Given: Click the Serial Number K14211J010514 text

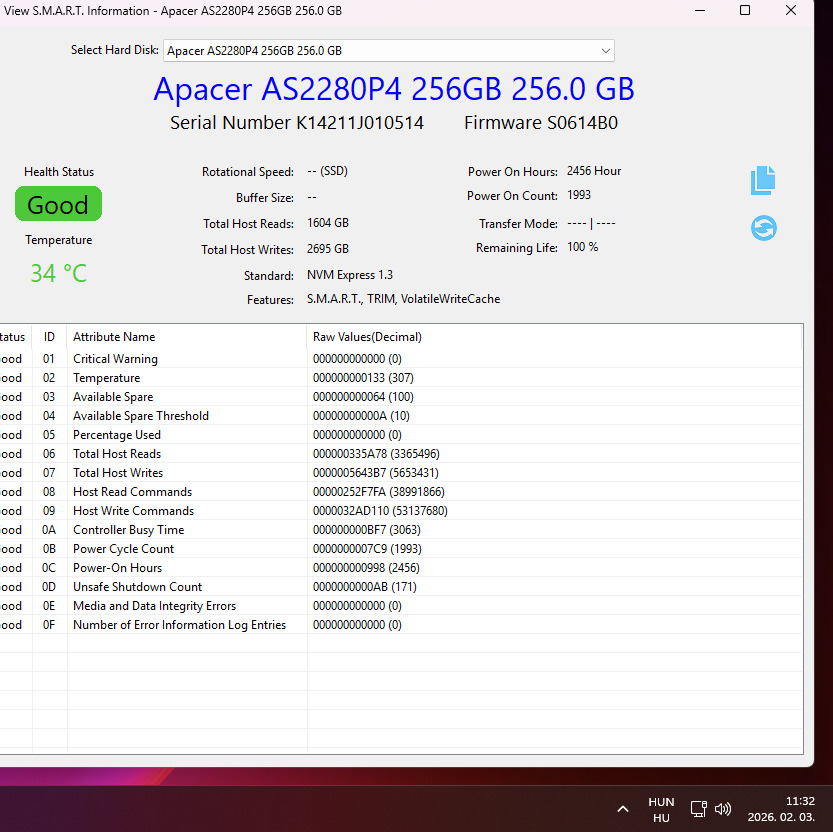Looking at the screenshot, I should pyautogui.click(x=297, y=123).
